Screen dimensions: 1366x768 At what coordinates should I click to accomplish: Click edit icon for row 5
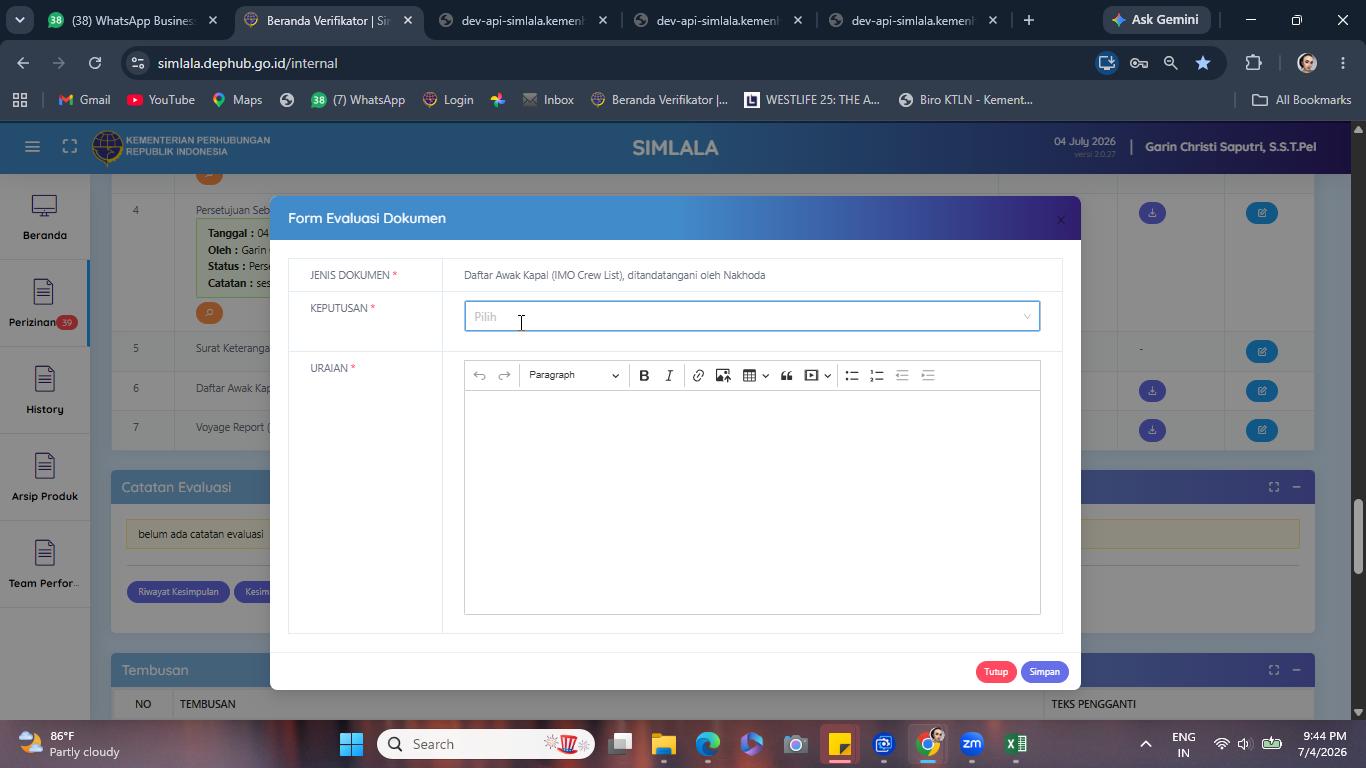(1262, 352)
